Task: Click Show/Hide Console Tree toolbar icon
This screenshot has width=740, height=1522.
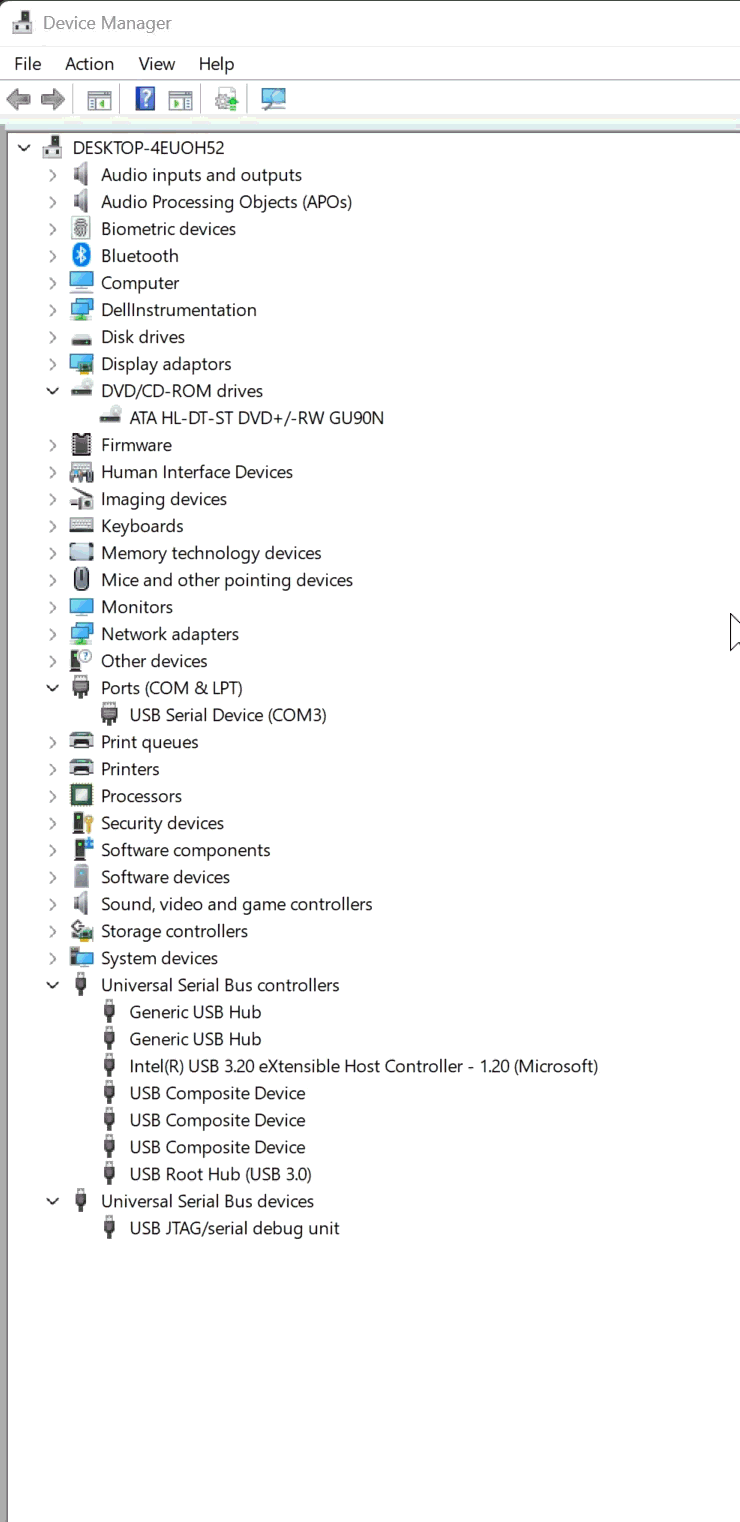Action: tap(98, 99)
